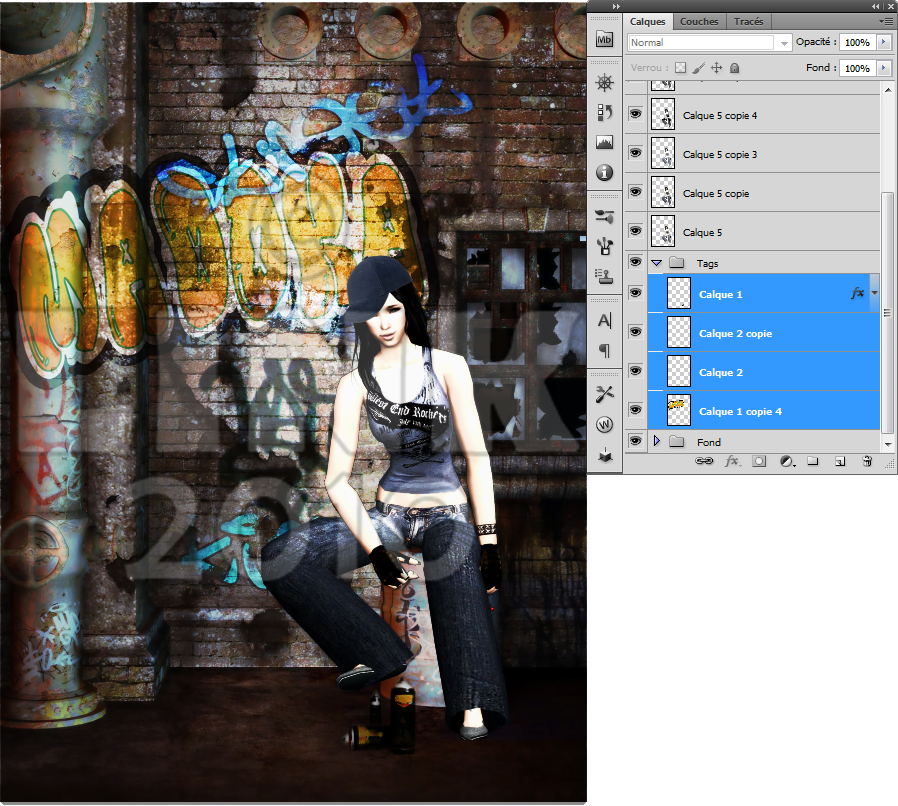Screen dimensions: 898x806
Task: Open the Histogram panel icon
Action: (x=604, y=143)
